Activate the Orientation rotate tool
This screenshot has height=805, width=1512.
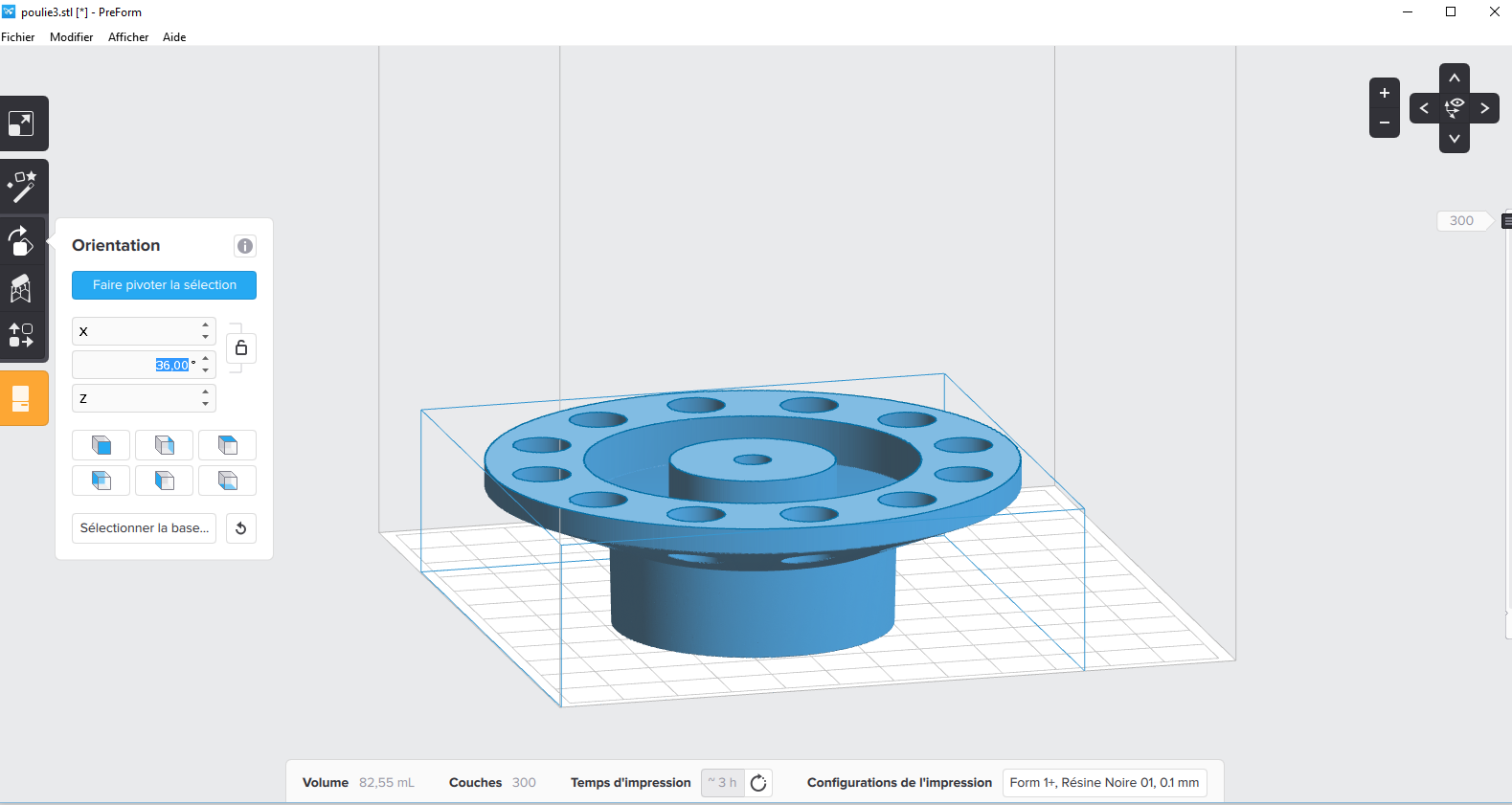click(x=21, y=240)
